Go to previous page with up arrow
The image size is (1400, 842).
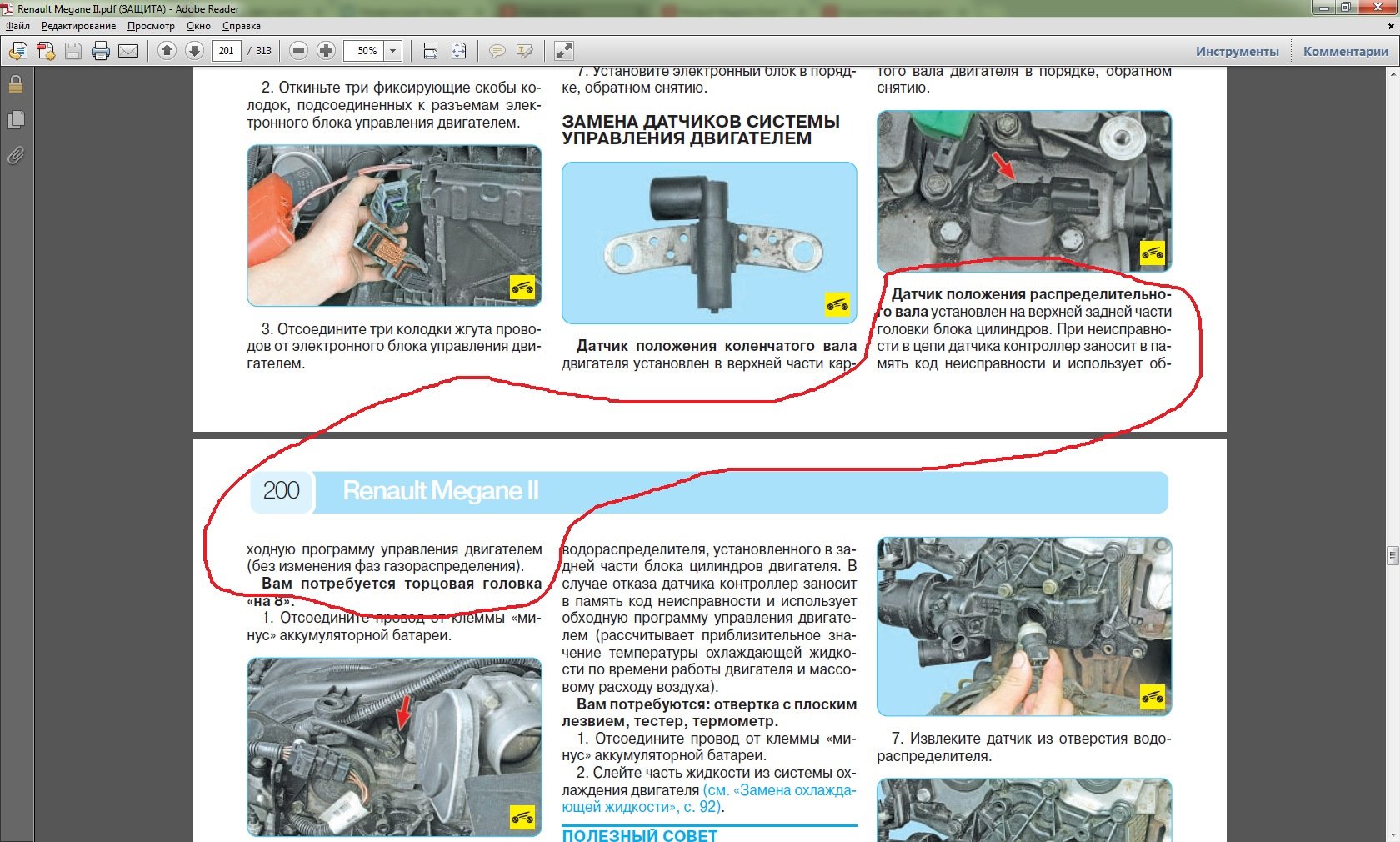pos(167,51)
